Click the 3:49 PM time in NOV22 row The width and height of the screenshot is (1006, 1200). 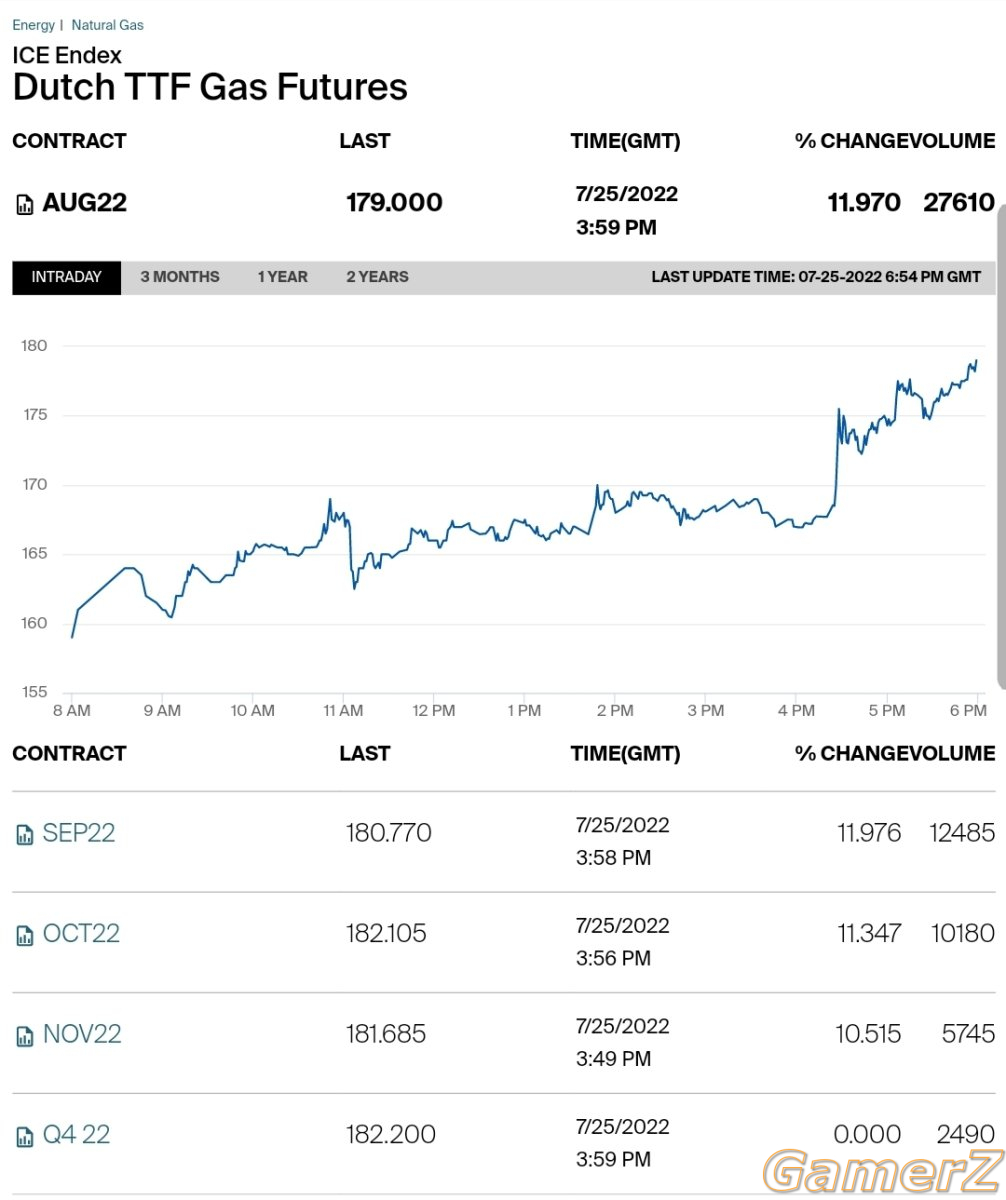click(613, 1058)
